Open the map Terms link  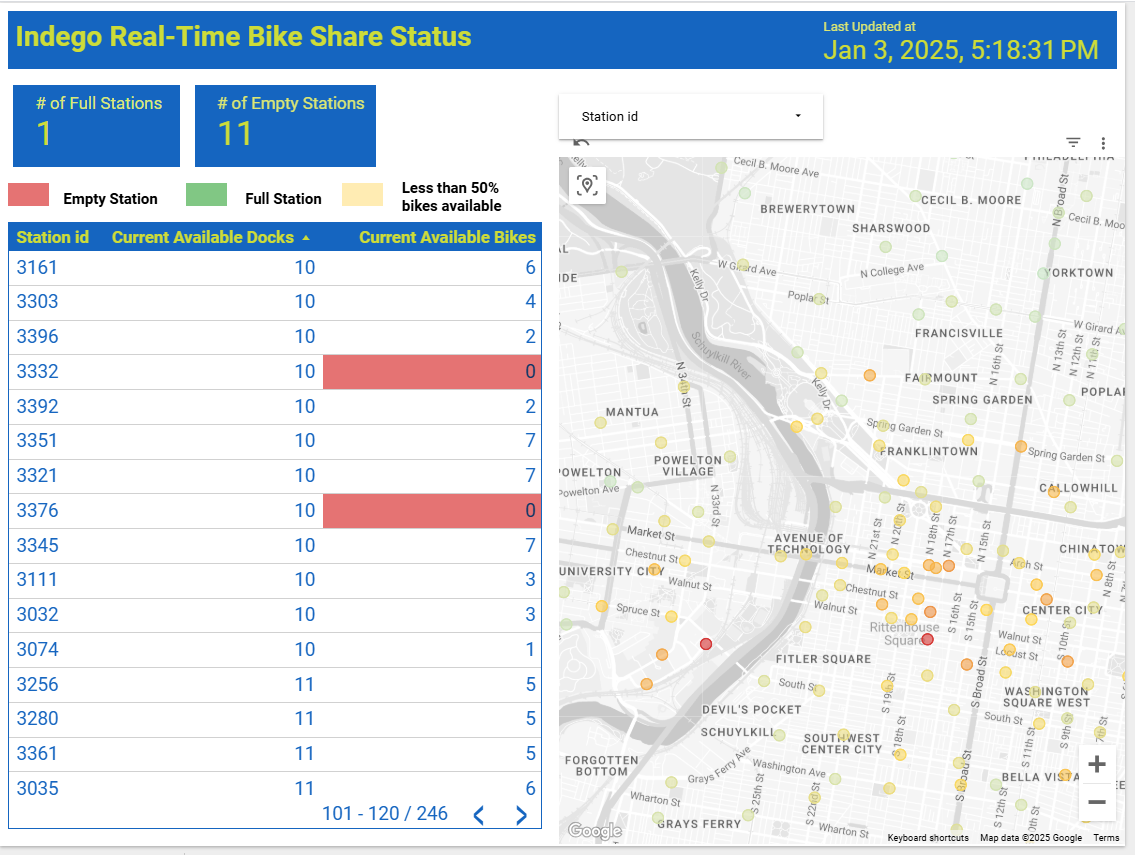[x=1106, y=838]
